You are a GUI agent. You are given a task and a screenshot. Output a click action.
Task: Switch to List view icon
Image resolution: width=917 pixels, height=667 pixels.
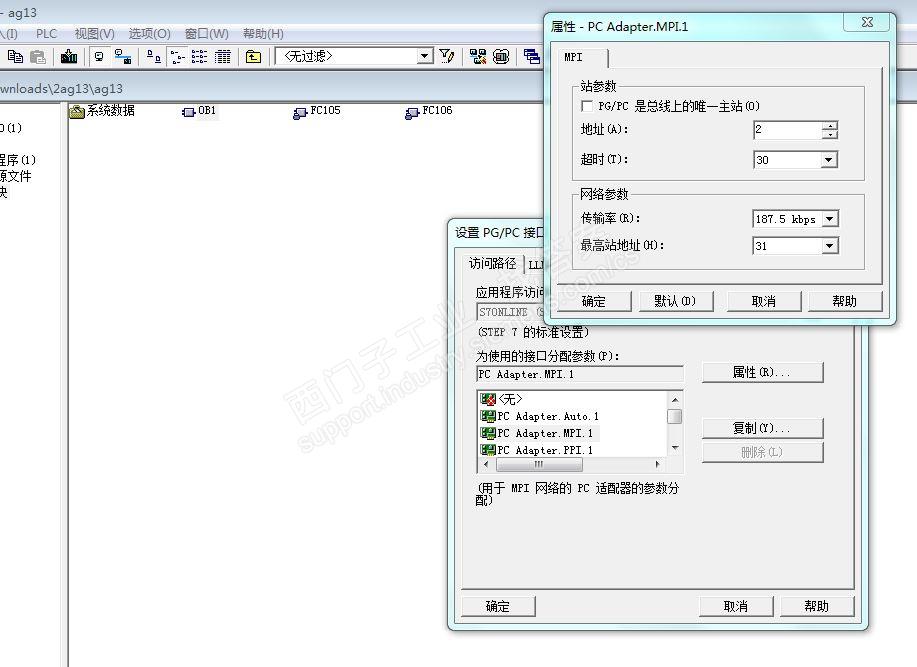[x=199, y=57]
